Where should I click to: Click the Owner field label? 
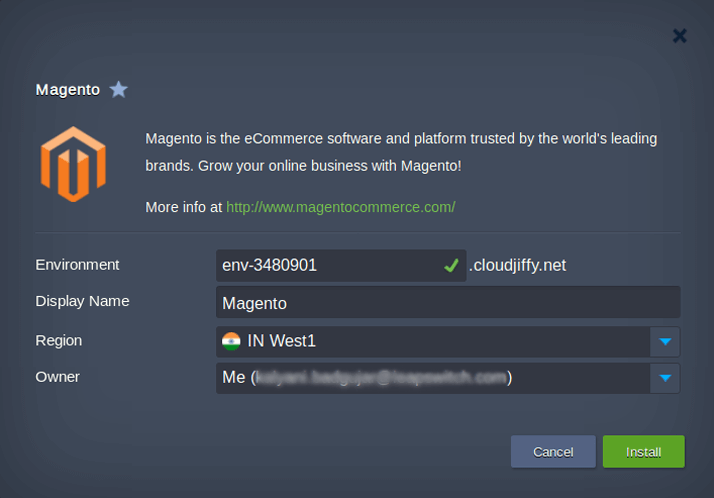click(x=57, y=377)
